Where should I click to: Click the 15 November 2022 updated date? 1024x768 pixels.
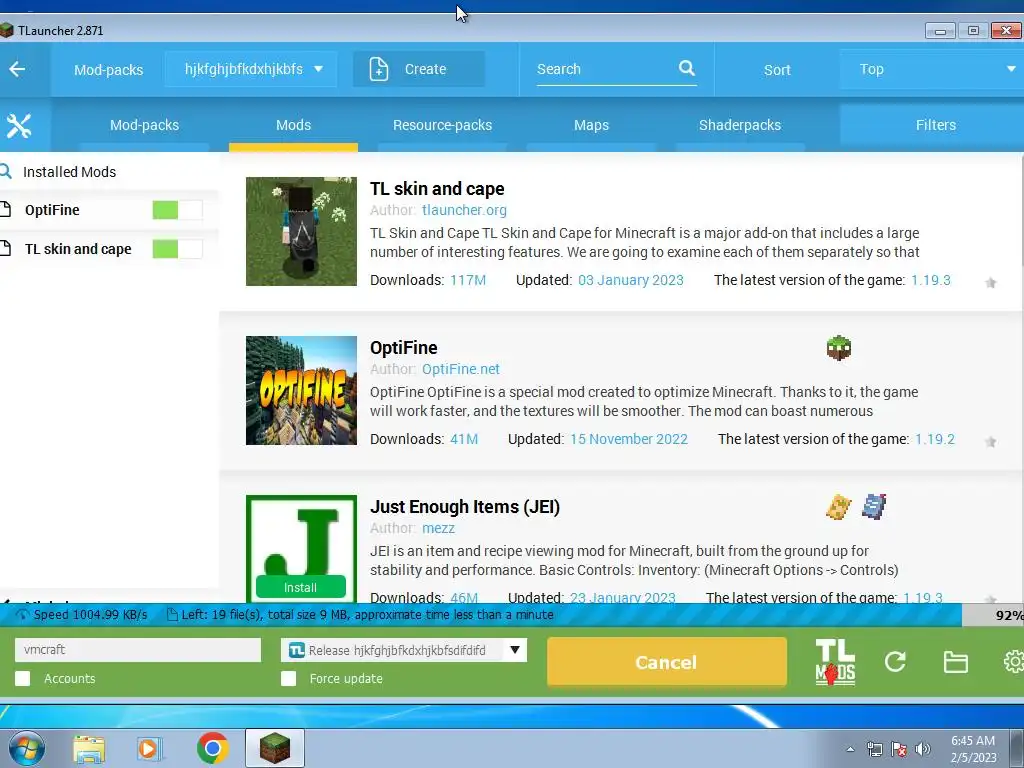[x=629, y=439]
